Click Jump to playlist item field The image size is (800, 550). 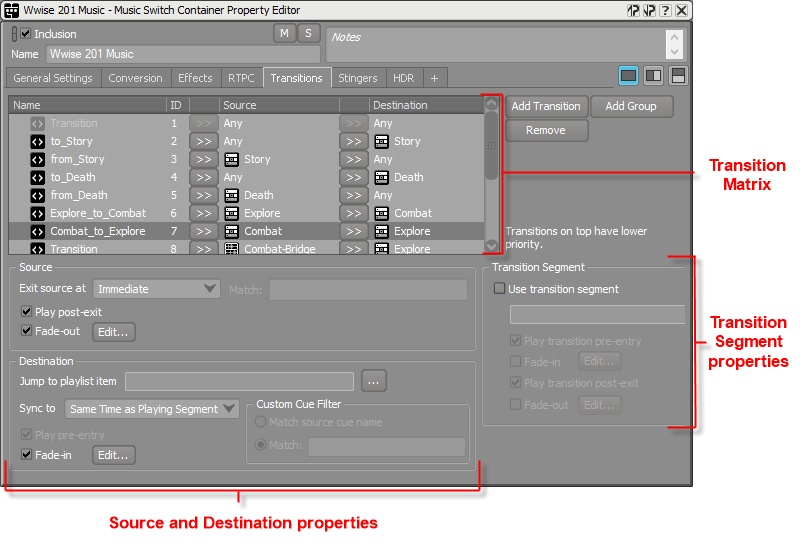pos(239,382)
